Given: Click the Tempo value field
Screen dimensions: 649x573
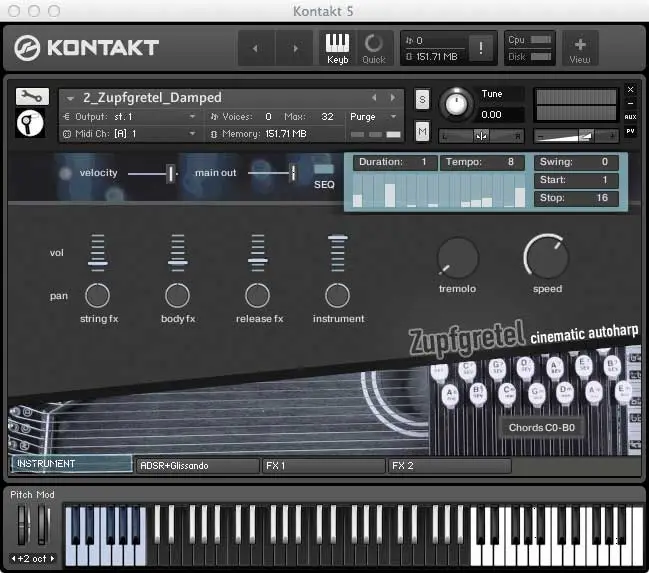Looking at the screenshot, I should point(482,162).
